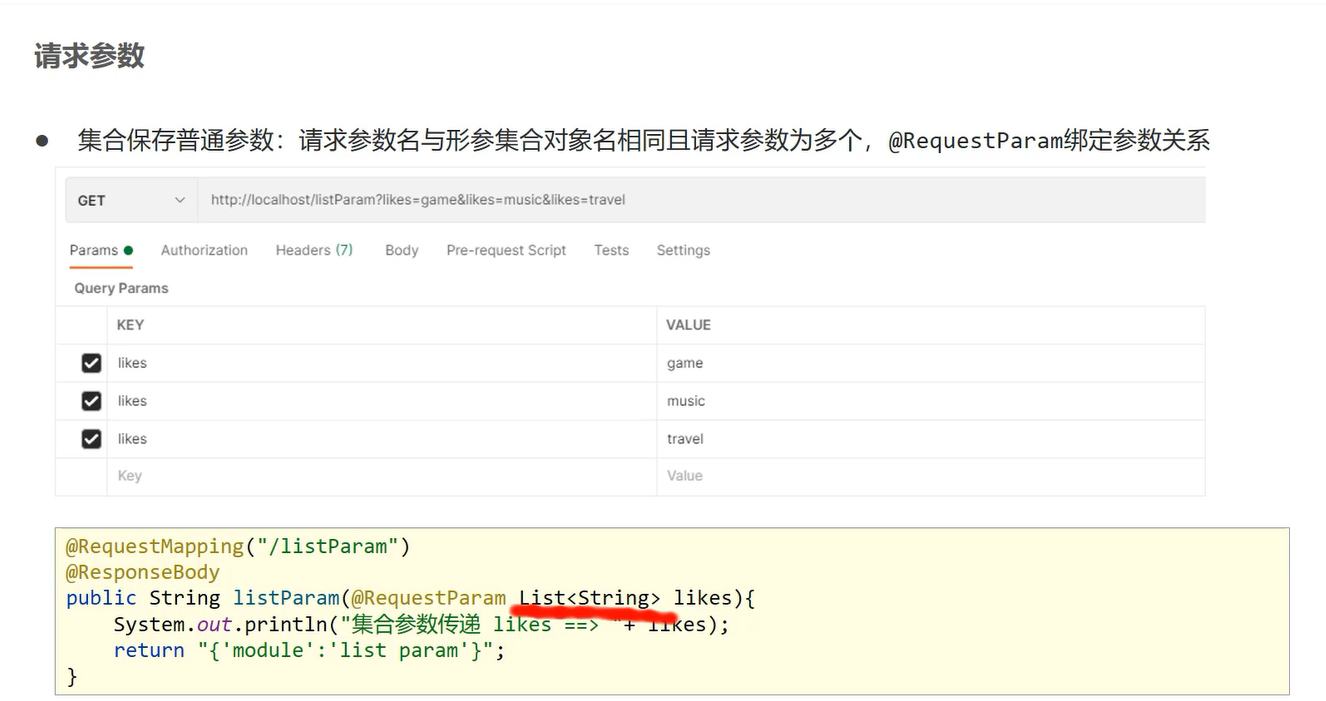
Task: Click the @ResponseBody annotation line
Action: 143,572
